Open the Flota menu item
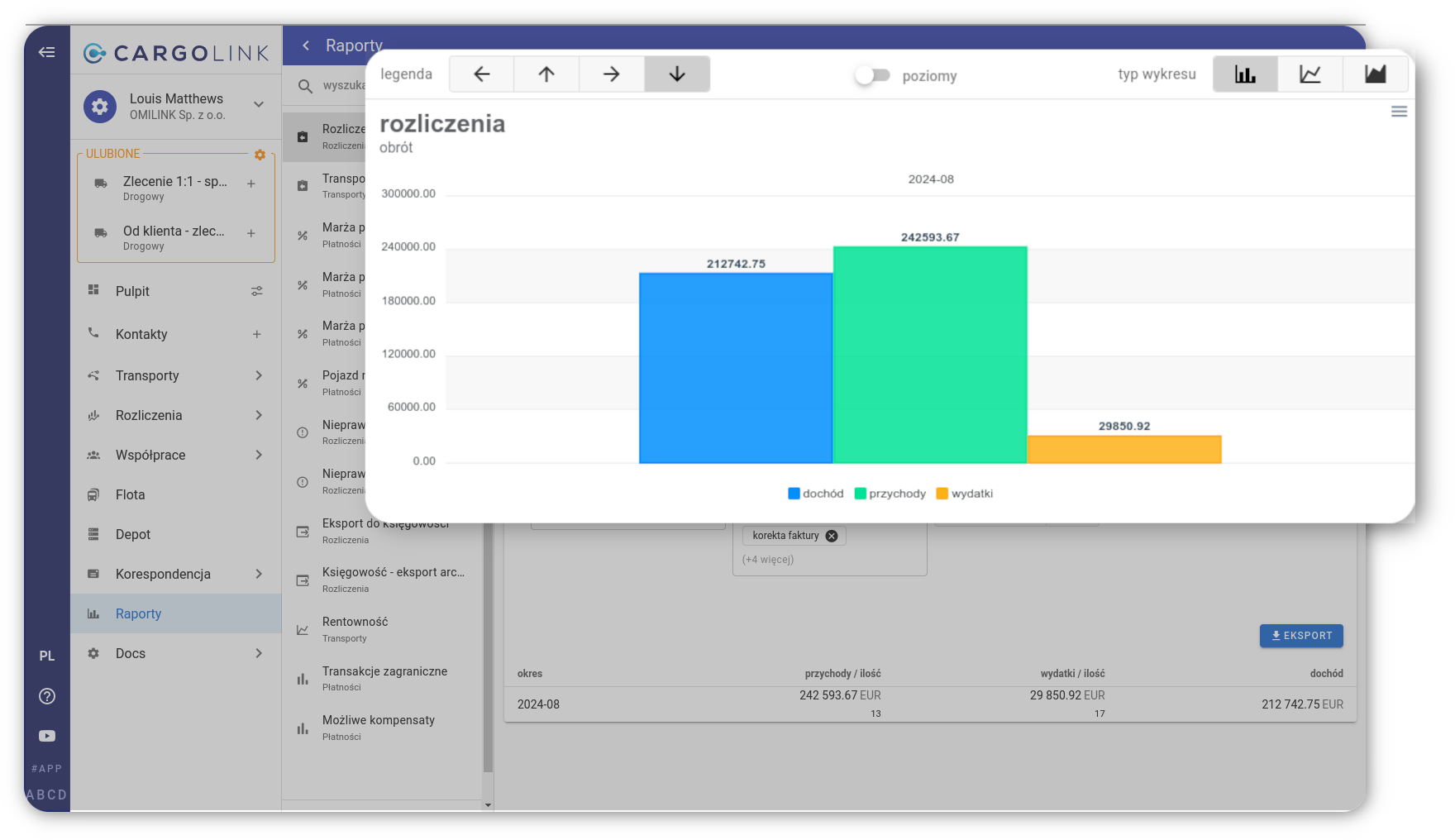 (131, 494)
